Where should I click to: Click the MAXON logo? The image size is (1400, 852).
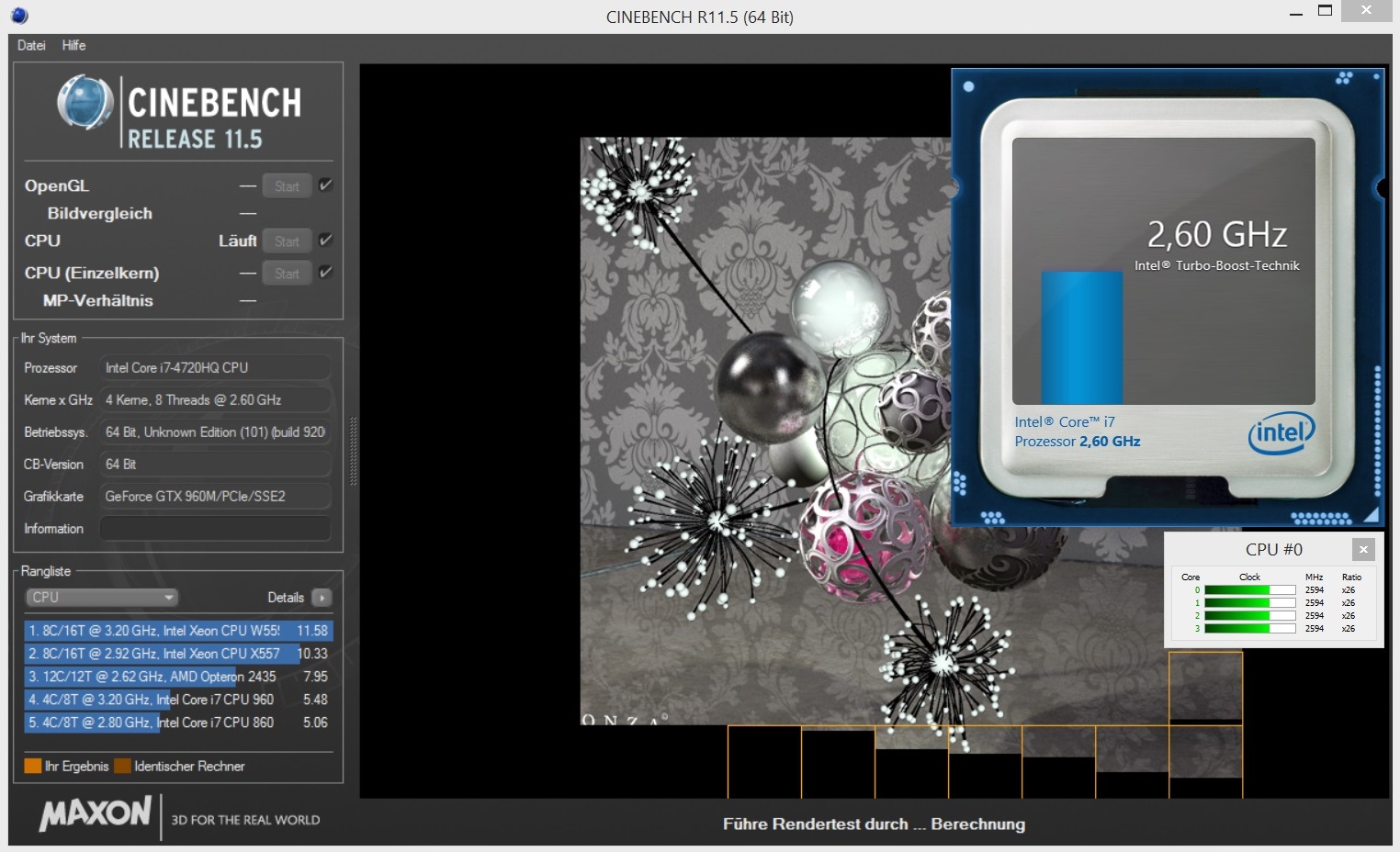pyautogui.click(x=96, y=814)
